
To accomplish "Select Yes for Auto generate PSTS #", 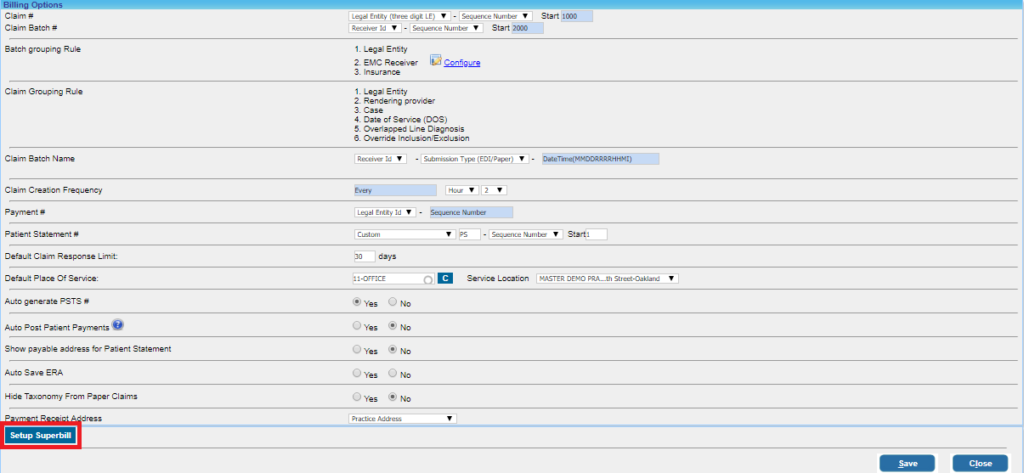I will 357,302.
